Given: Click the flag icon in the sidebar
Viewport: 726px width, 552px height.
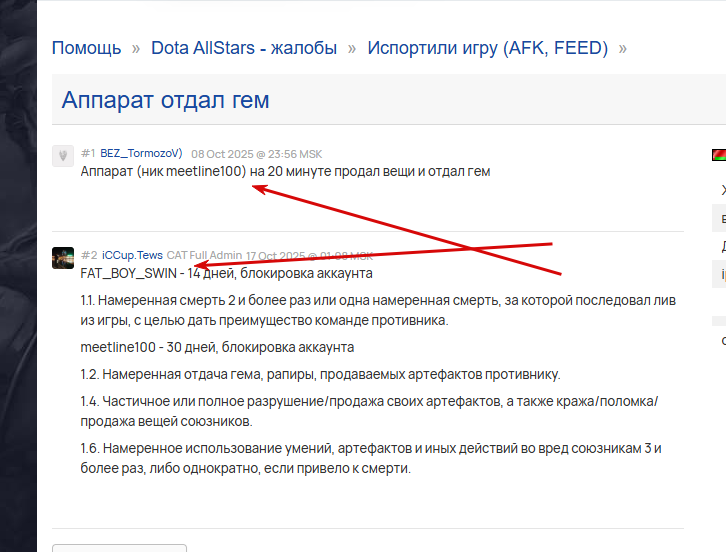Looking at the screenshot, I should click(719, 155).
